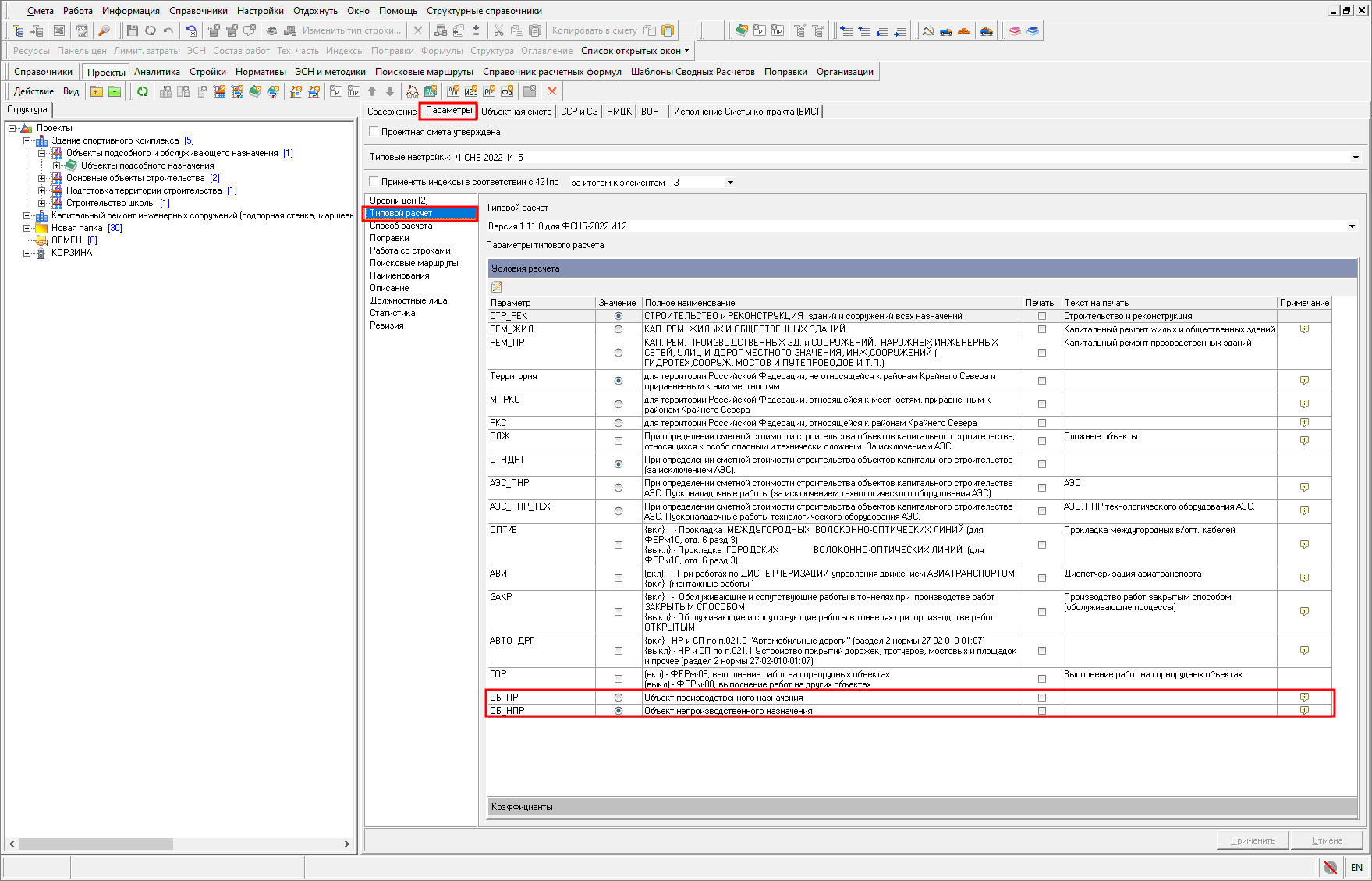The height and width of the screenshot is (881, 1372).
Task: Enable the Проектная смета утверждена checkbox
Action: click(x=374, y=132)
